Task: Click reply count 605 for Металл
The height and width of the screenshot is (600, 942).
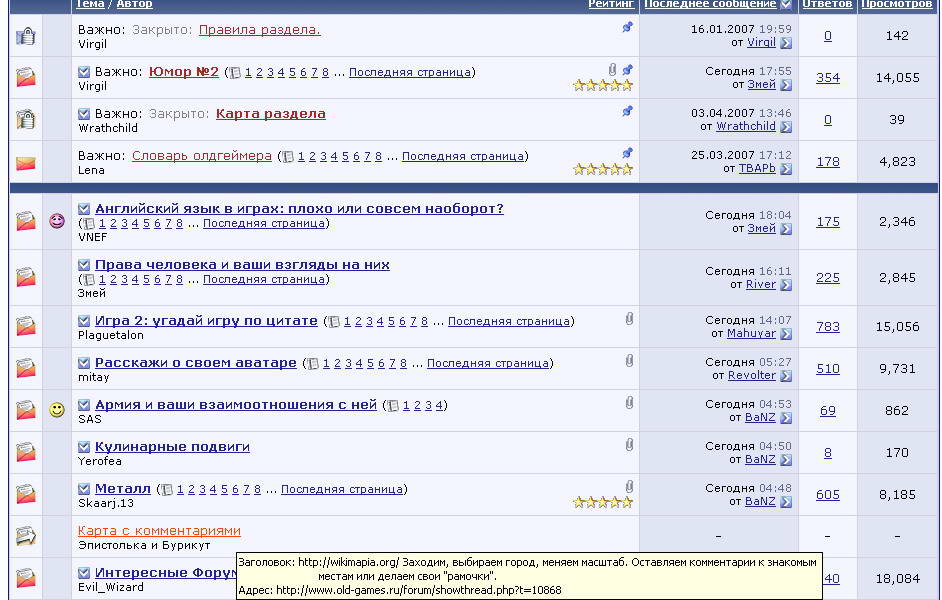Action: [828, 495]
